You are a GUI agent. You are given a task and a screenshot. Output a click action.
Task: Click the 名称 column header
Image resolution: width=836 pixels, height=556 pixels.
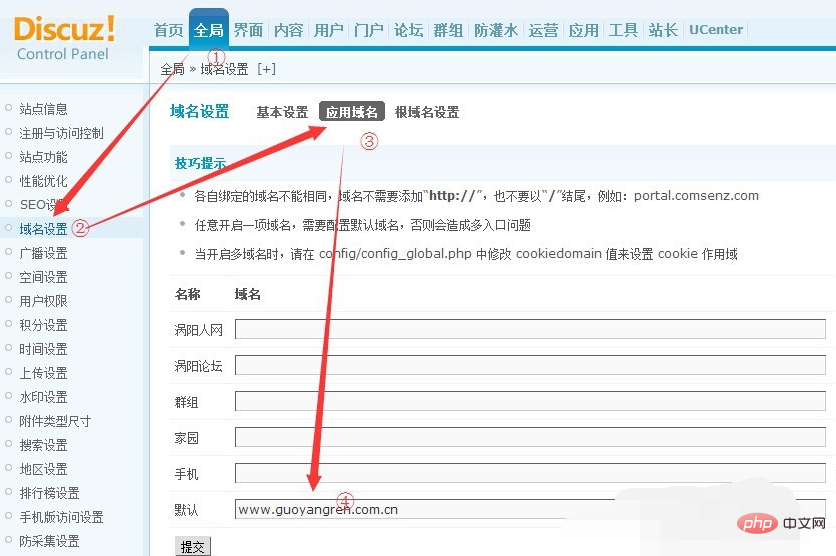[188, 294]
